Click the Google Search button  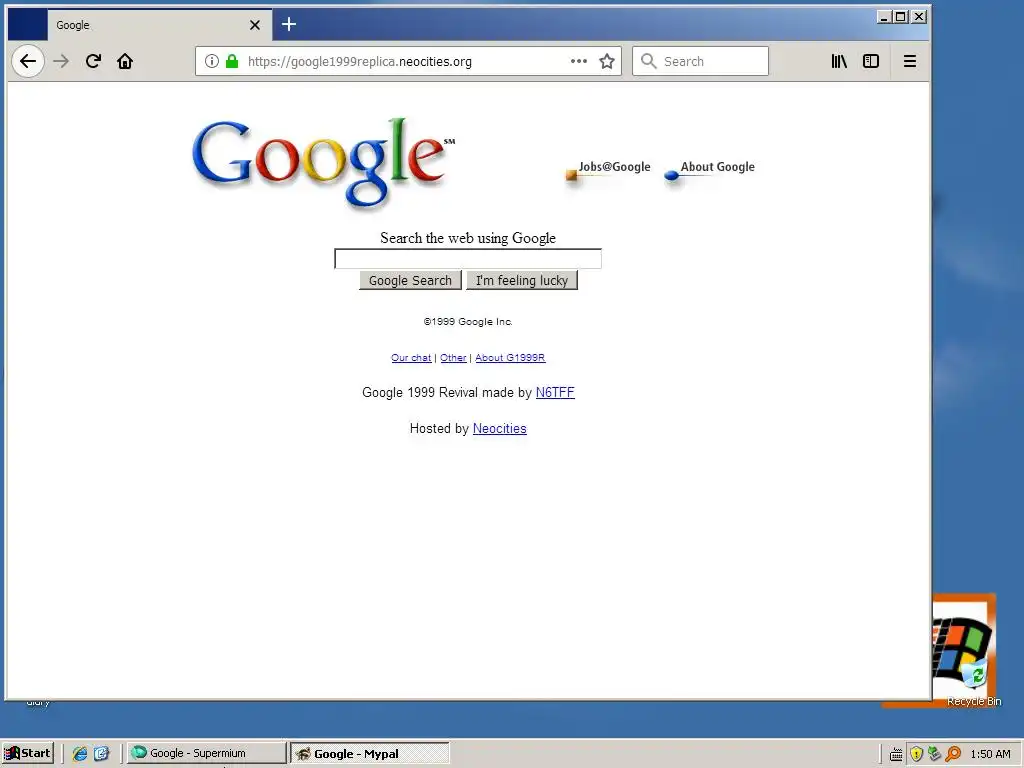(410, 280)
